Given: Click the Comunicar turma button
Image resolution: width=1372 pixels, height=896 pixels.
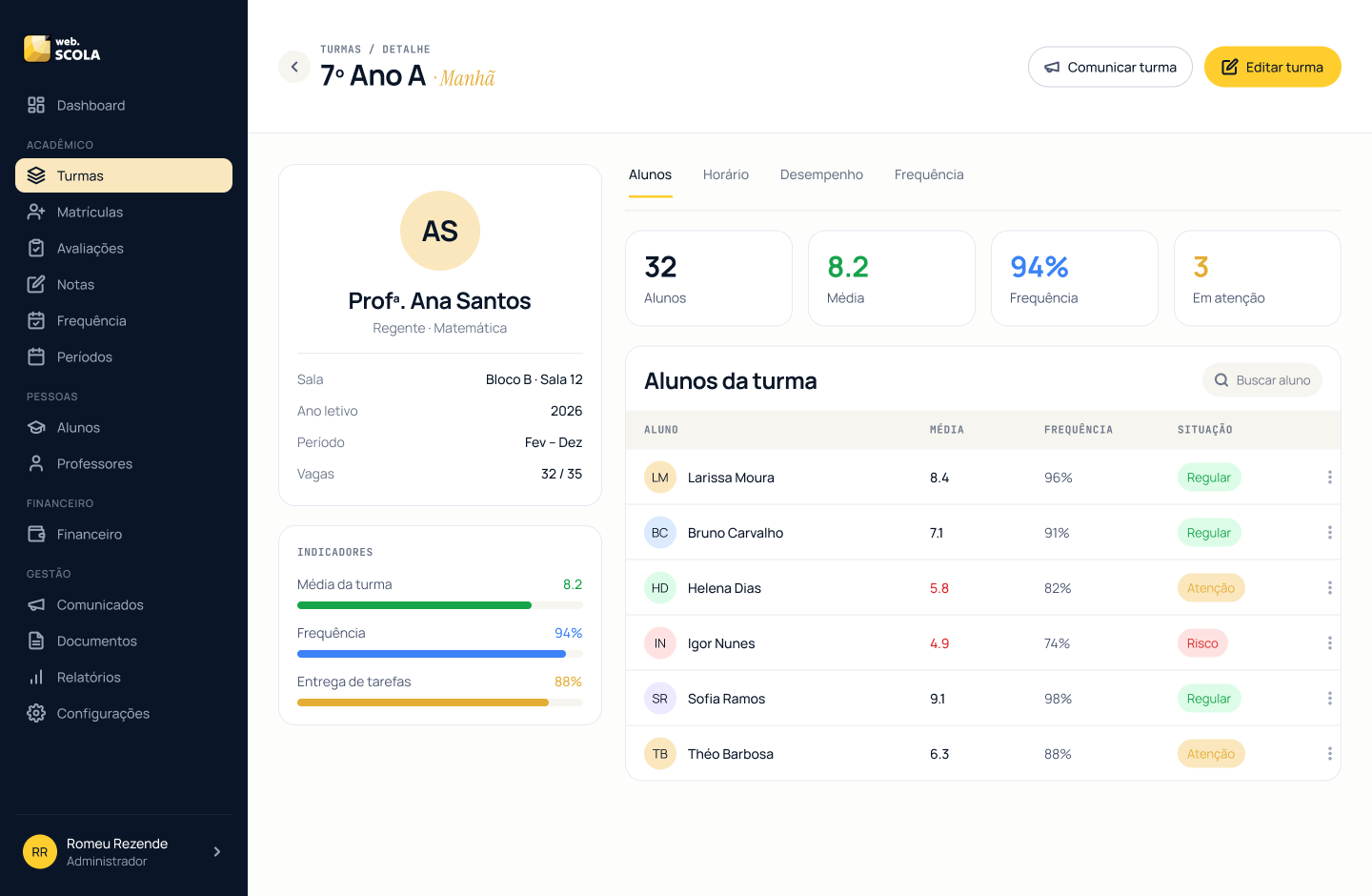Looking at the screenshot, I should point(1110,67).
